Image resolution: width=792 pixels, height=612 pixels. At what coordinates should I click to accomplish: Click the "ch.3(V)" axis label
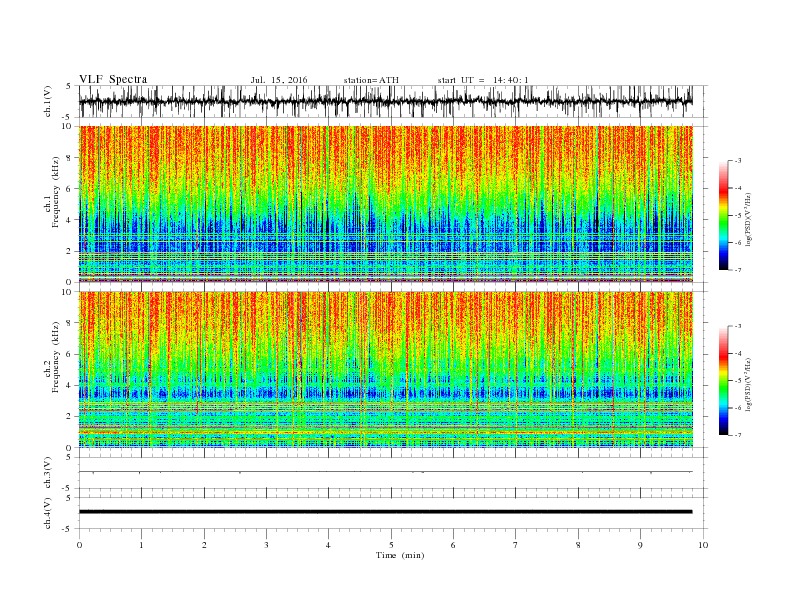pyautogui.click(x=48, y=473)
